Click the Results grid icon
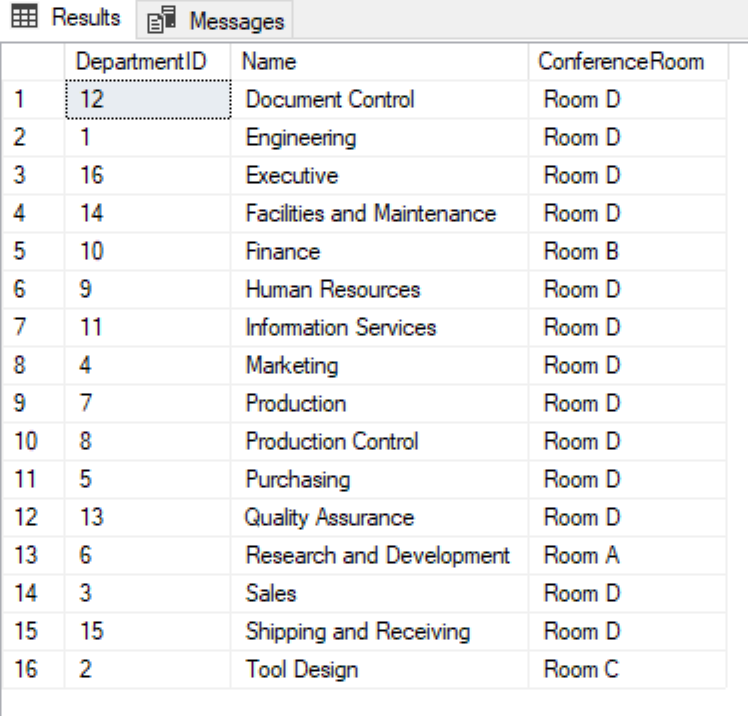The width and height of the screenshot is (748, 716). tap(24, 17)
